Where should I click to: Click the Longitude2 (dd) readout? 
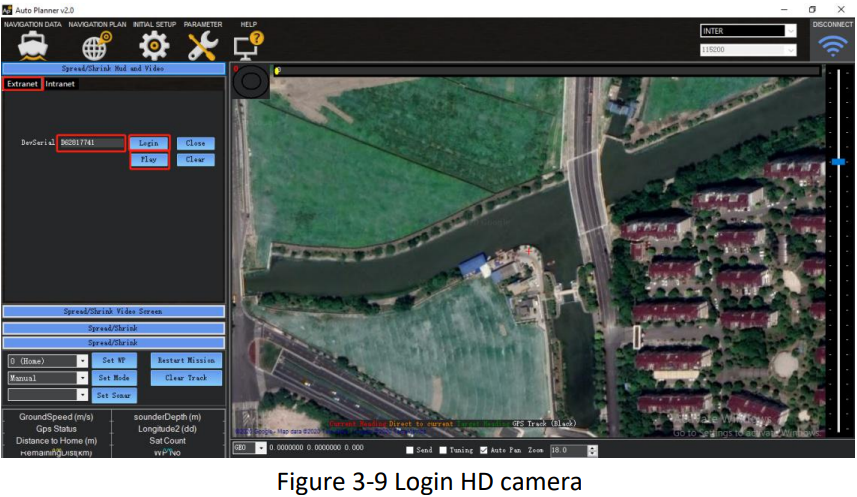coord(167,429)
